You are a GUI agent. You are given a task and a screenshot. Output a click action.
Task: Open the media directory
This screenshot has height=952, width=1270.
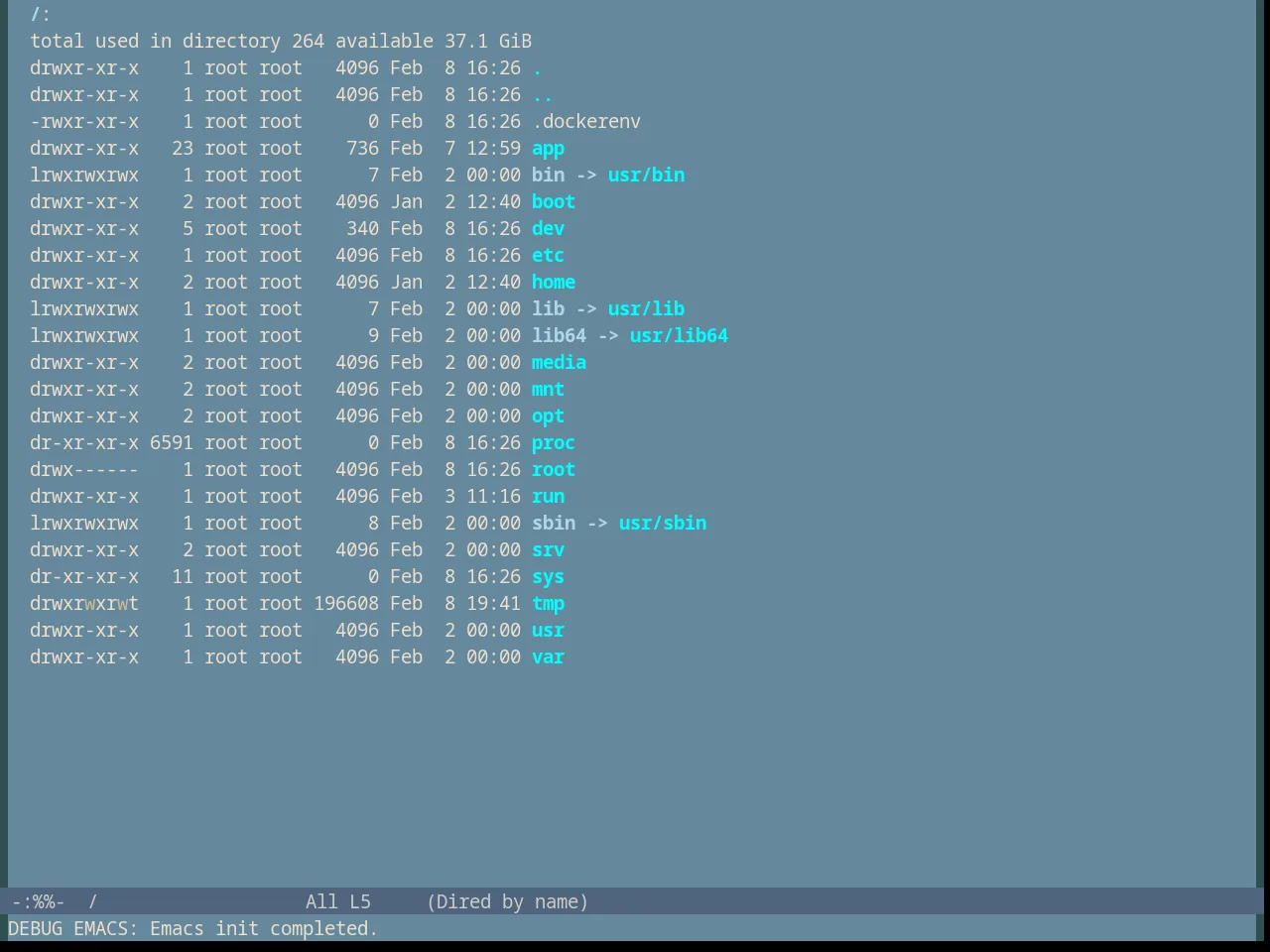[x=559, y=363]
